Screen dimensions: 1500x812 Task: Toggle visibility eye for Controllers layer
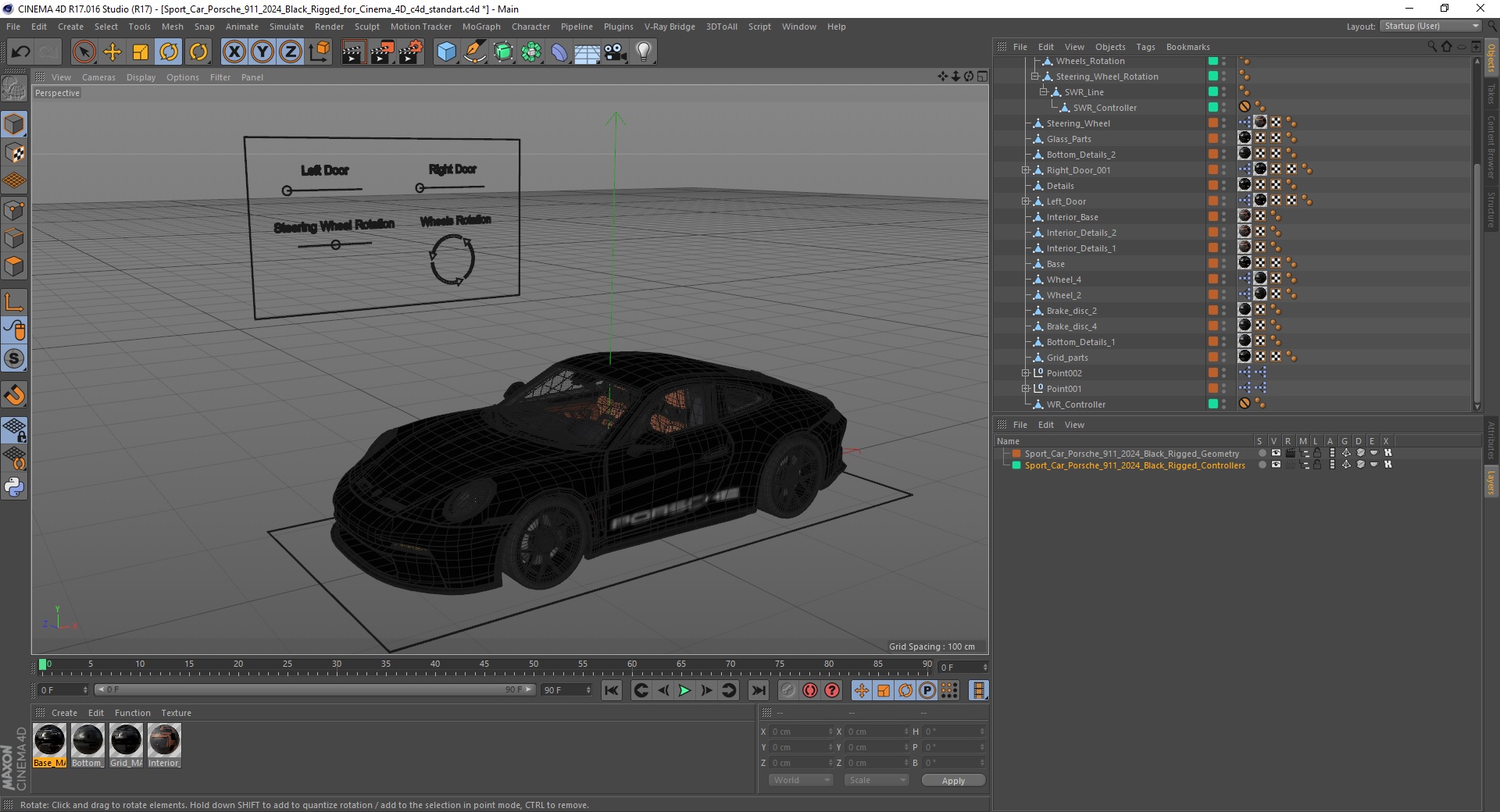coord(1276,465)
